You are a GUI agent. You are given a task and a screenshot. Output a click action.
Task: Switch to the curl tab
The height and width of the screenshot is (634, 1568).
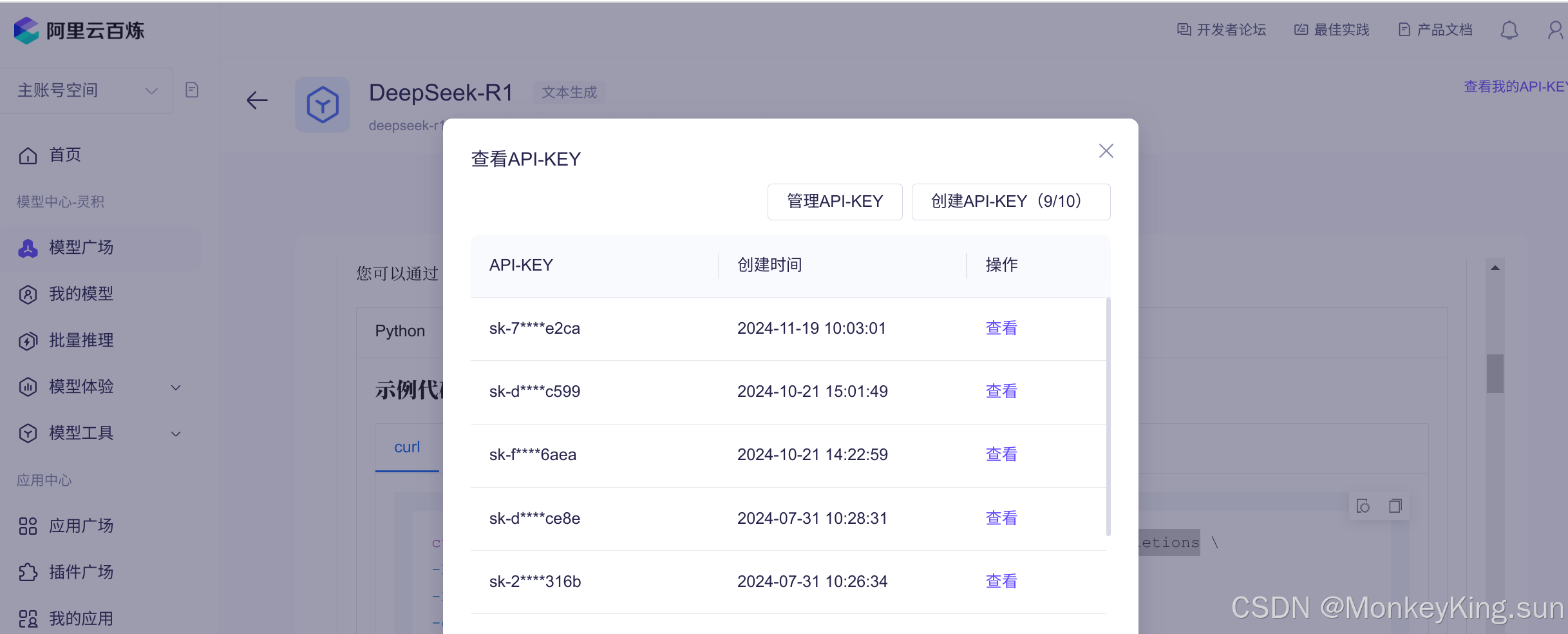point(407,447)
